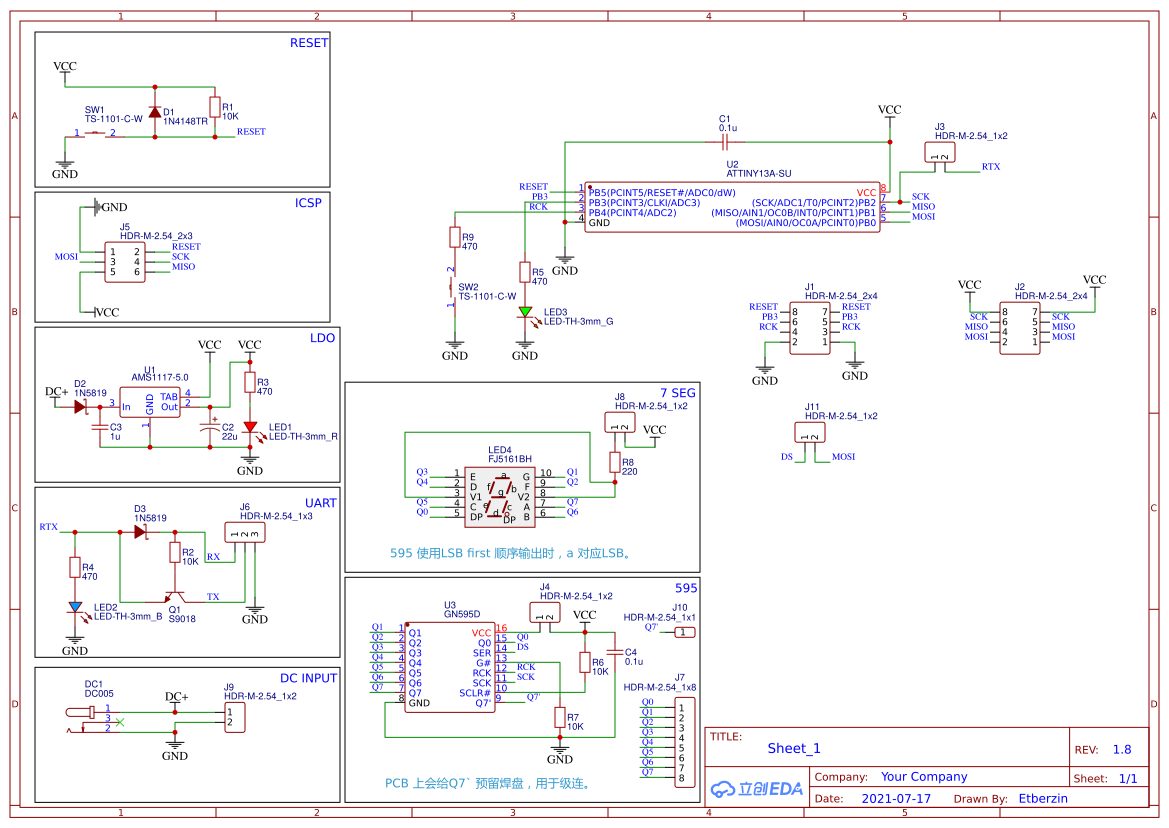Click the J7 1x8 pin header
The height and width of the screenshot is (828, 1169).
point(686,740)
